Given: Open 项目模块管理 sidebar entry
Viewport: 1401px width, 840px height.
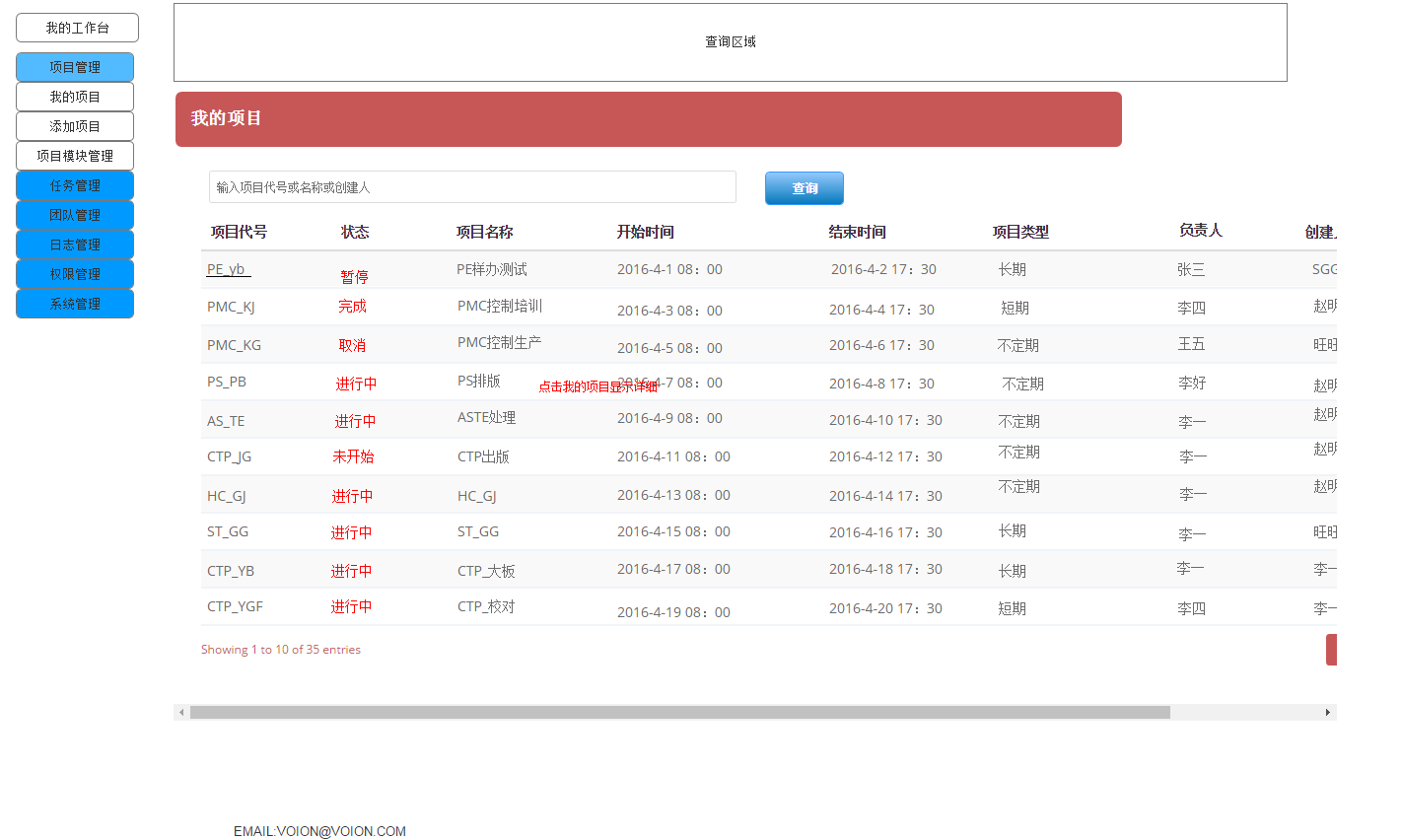Looking at the screenshot, I should click(75, 156).
